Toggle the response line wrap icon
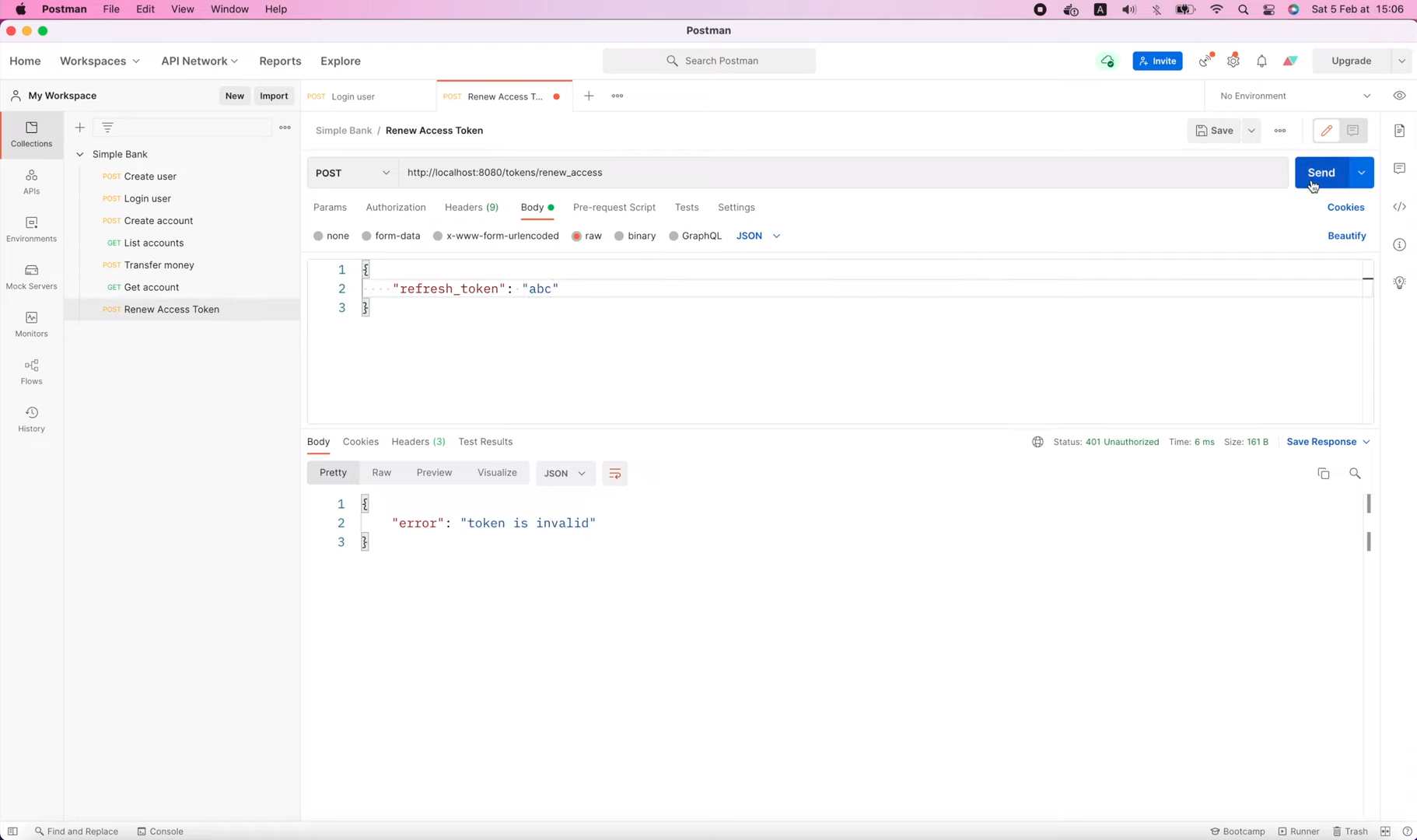The image size is (1417, 840). tap(614, 474)
